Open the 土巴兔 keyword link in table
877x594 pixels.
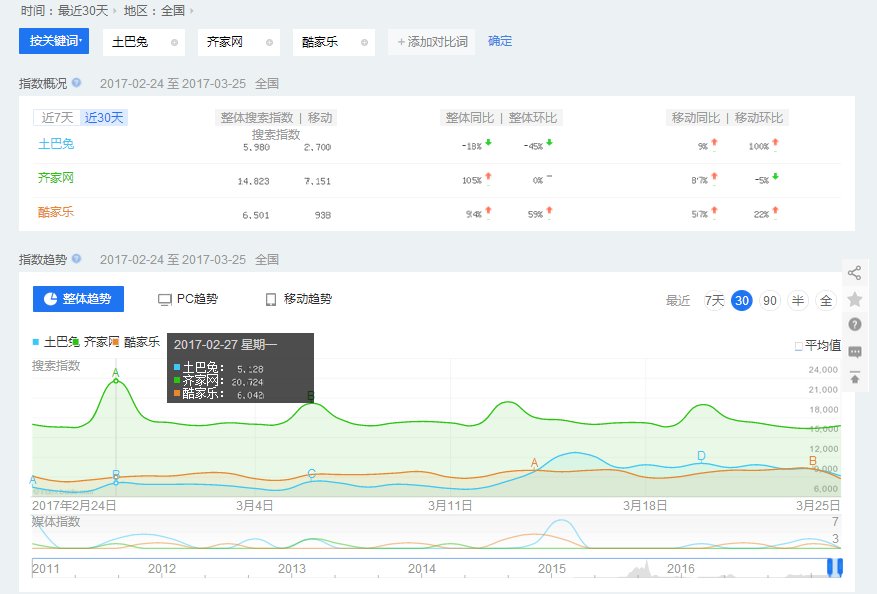tap(56, 144)
